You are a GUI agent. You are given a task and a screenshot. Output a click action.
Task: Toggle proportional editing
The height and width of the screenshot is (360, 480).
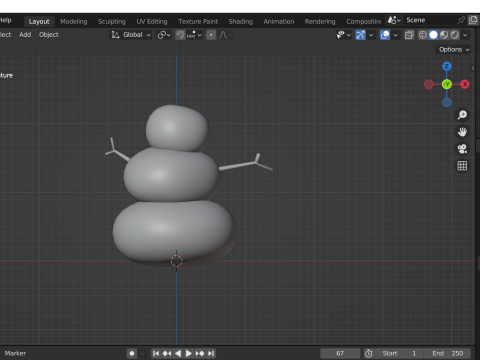211,35
